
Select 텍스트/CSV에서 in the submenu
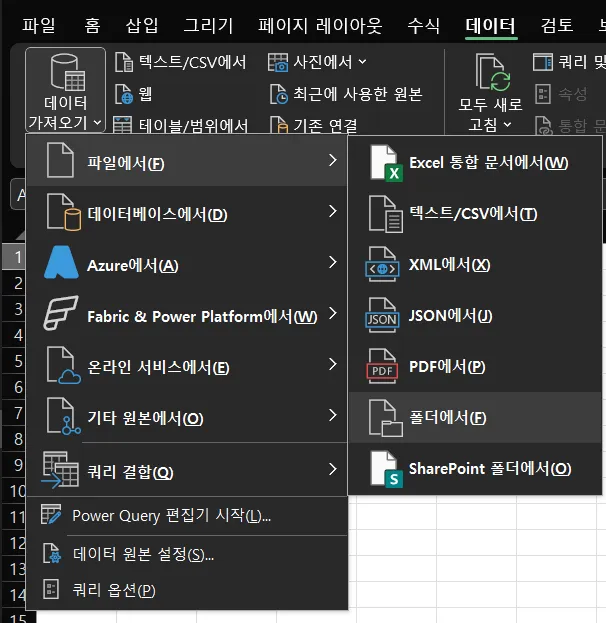point(473,214)
